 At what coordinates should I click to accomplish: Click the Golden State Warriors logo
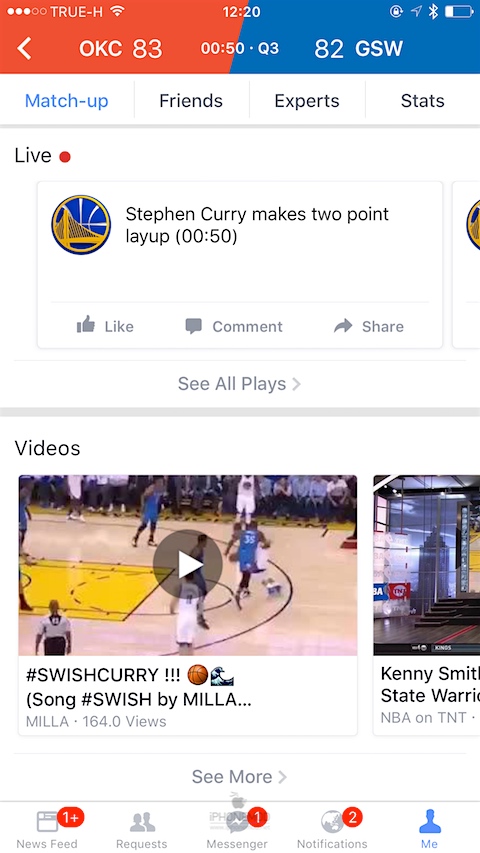(81, 225)
